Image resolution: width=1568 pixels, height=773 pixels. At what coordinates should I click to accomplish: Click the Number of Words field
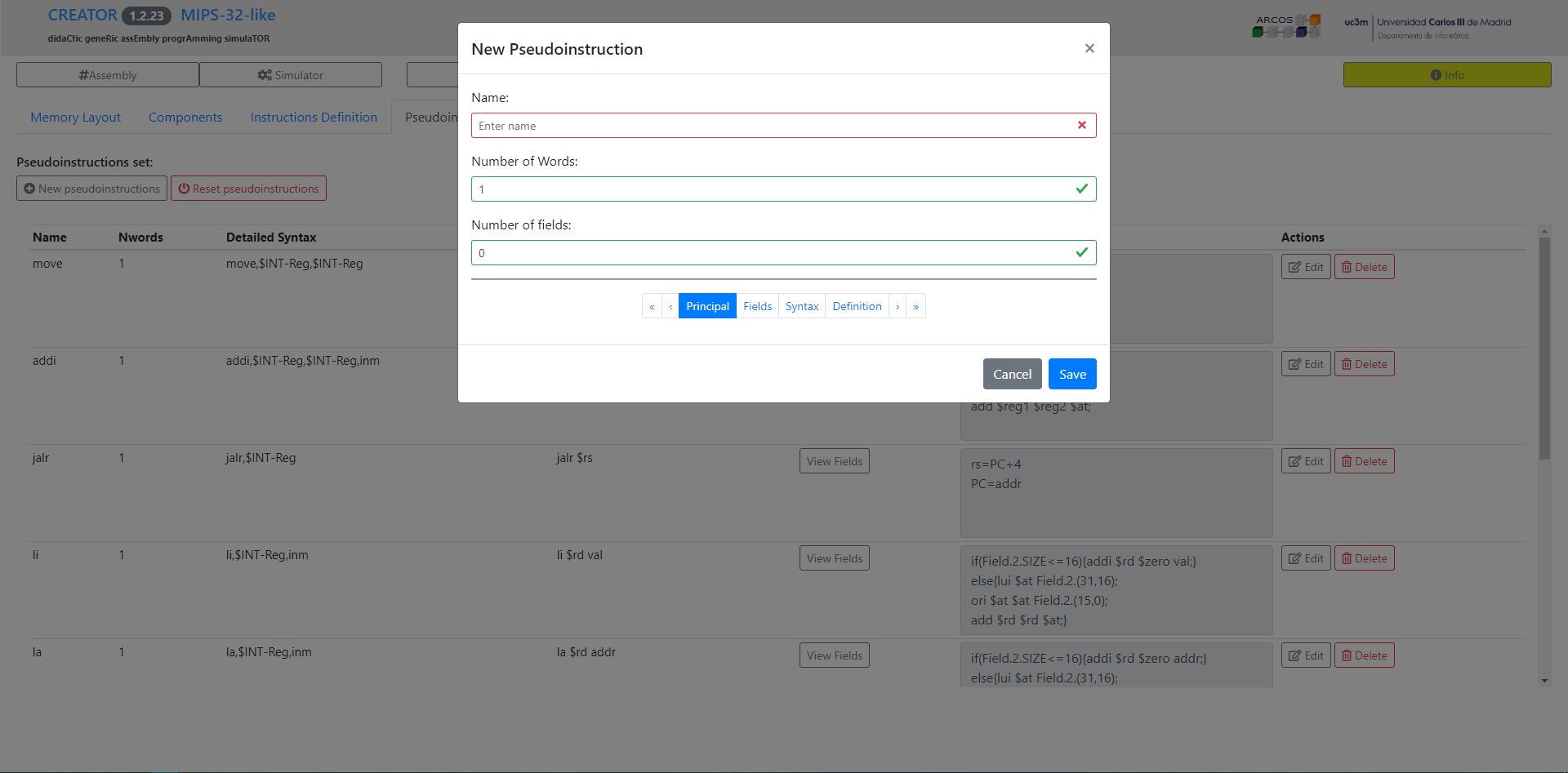click(x=772, y=189)
